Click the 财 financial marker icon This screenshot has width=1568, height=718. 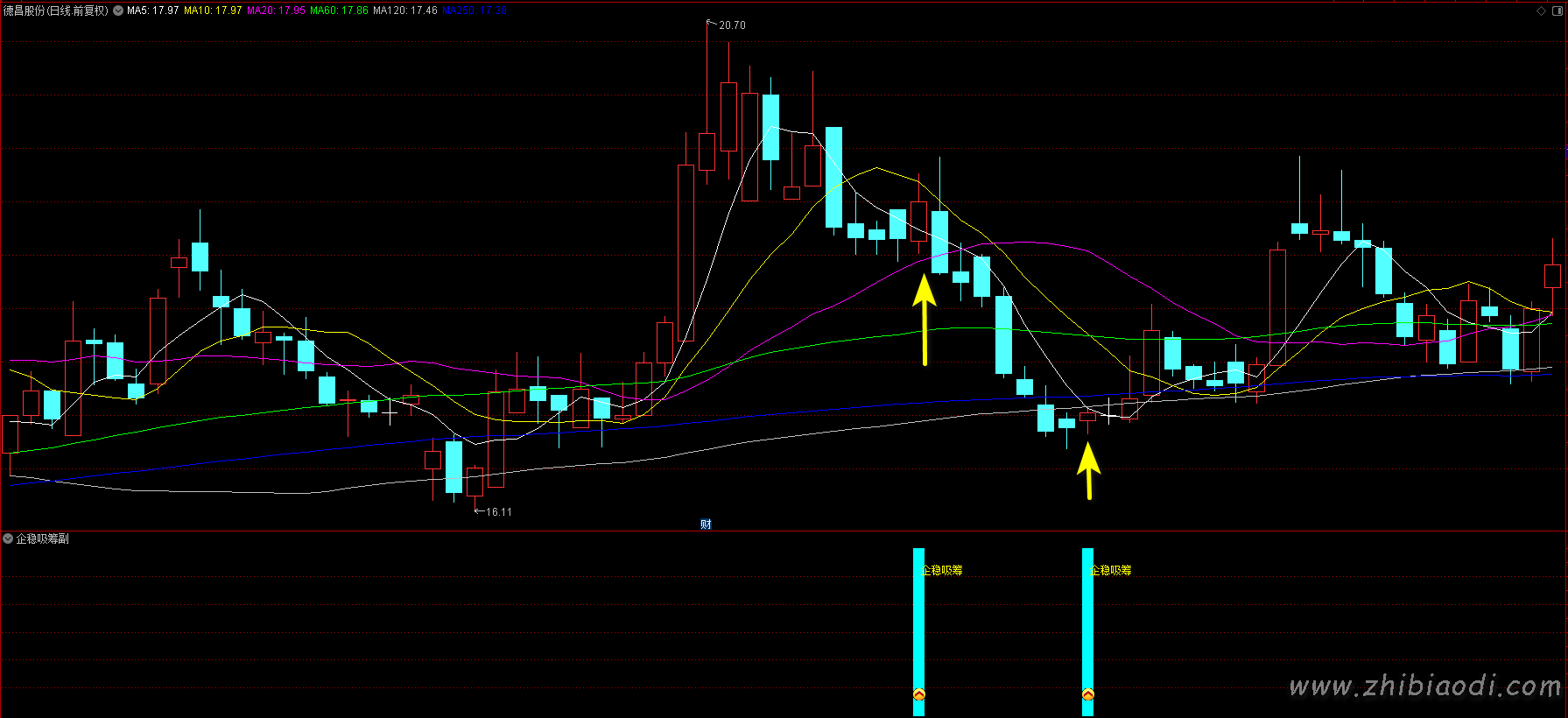coord(706,524)
